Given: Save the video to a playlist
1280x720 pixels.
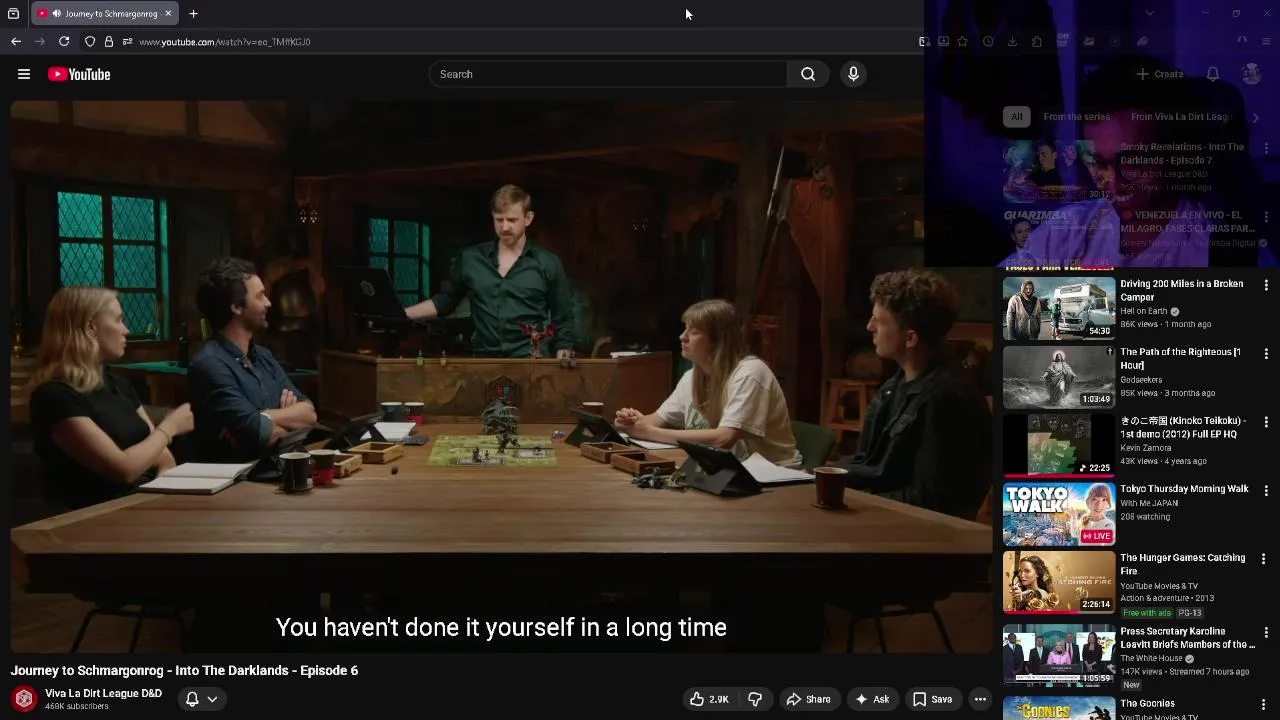Looking at the screenshot, I should [932, 699].
